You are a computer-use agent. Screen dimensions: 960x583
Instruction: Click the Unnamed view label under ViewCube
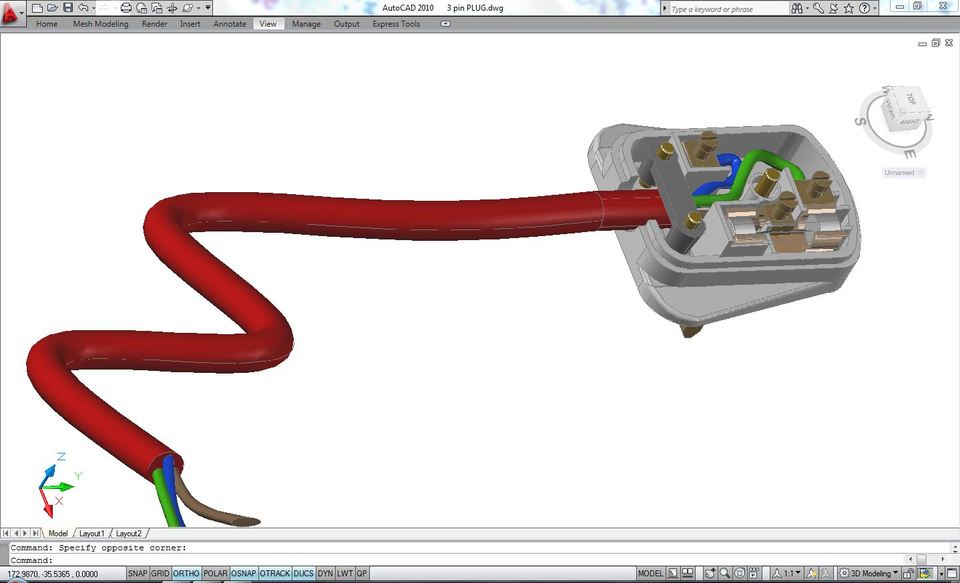pyautogui.click(x=901, y=172)
